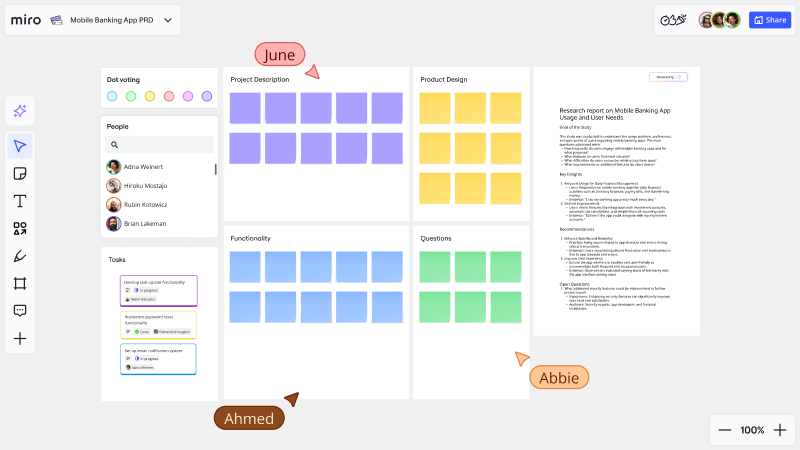Select the Pen drawing tool
Image resolution: width=800 pixels, height=450 pixels.
click(20, 256)
